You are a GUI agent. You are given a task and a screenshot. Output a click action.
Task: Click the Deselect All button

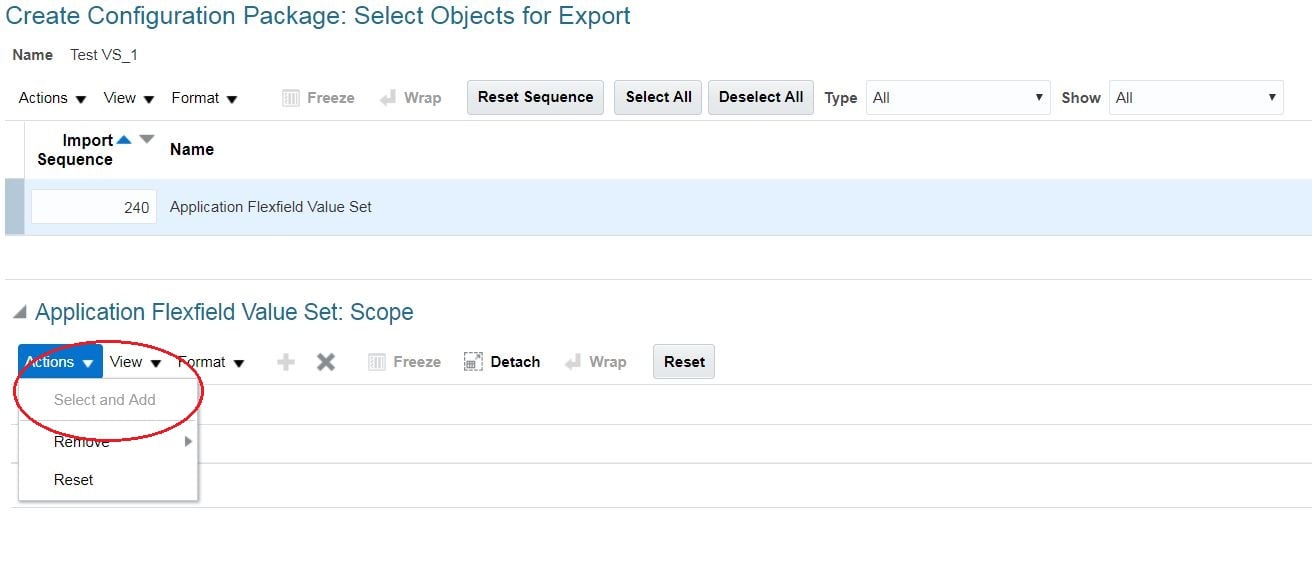pyautogui.click(x=761, y=97)
